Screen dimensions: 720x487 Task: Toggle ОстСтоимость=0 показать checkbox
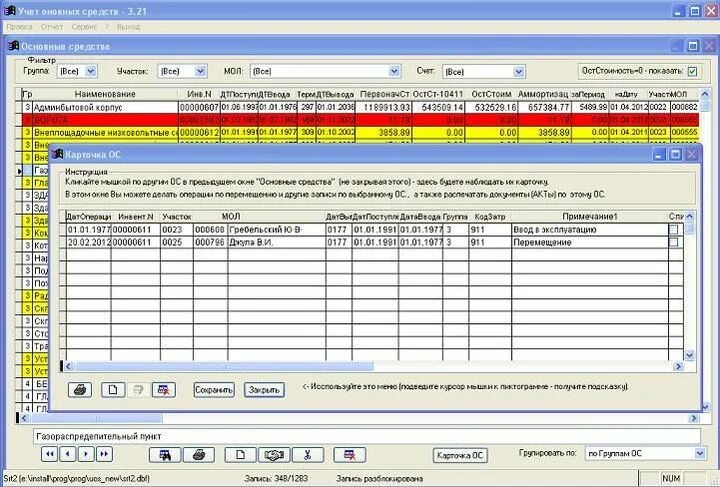(692, 71)
